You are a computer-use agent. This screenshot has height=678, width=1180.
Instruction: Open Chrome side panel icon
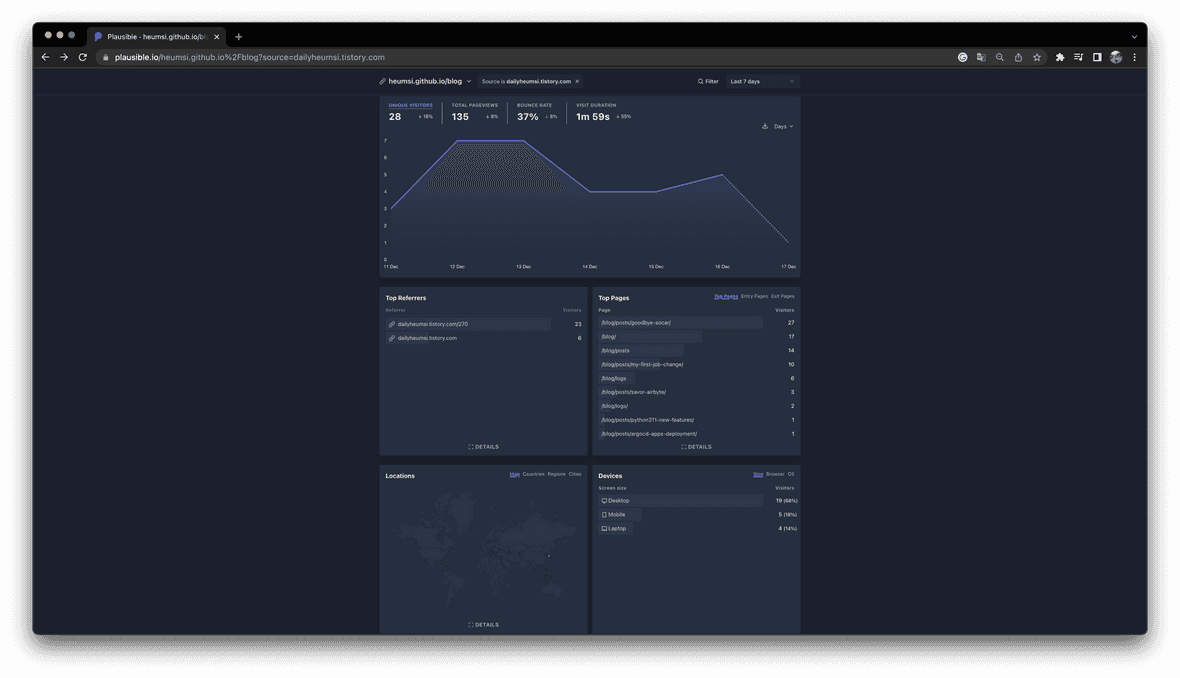tap(1097, 57)
